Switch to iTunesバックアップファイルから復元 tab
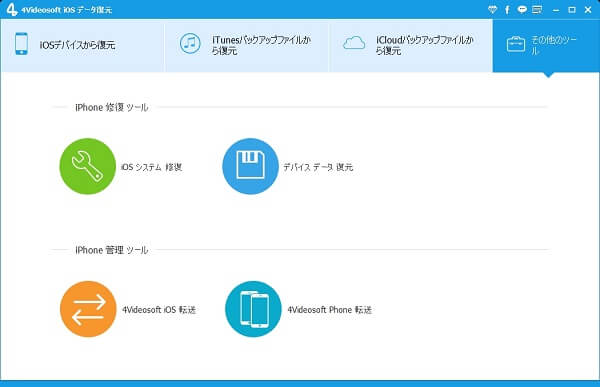Image resolution: width=600 pixels, height=387 pixels. 247,45
